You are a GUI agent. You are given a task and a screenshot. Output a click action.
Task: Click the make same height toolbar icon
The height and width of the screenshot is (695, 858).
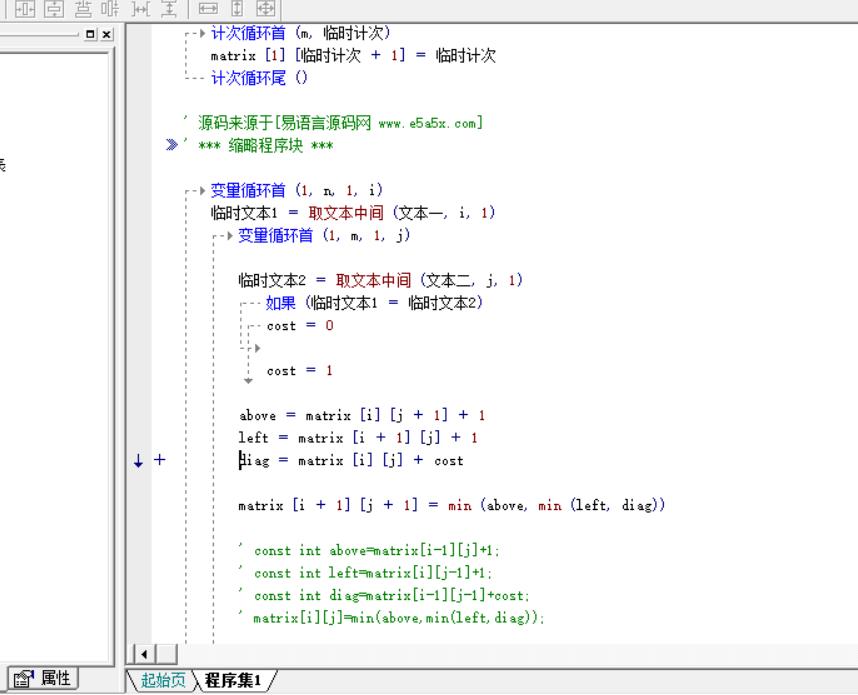coord(237,8)
